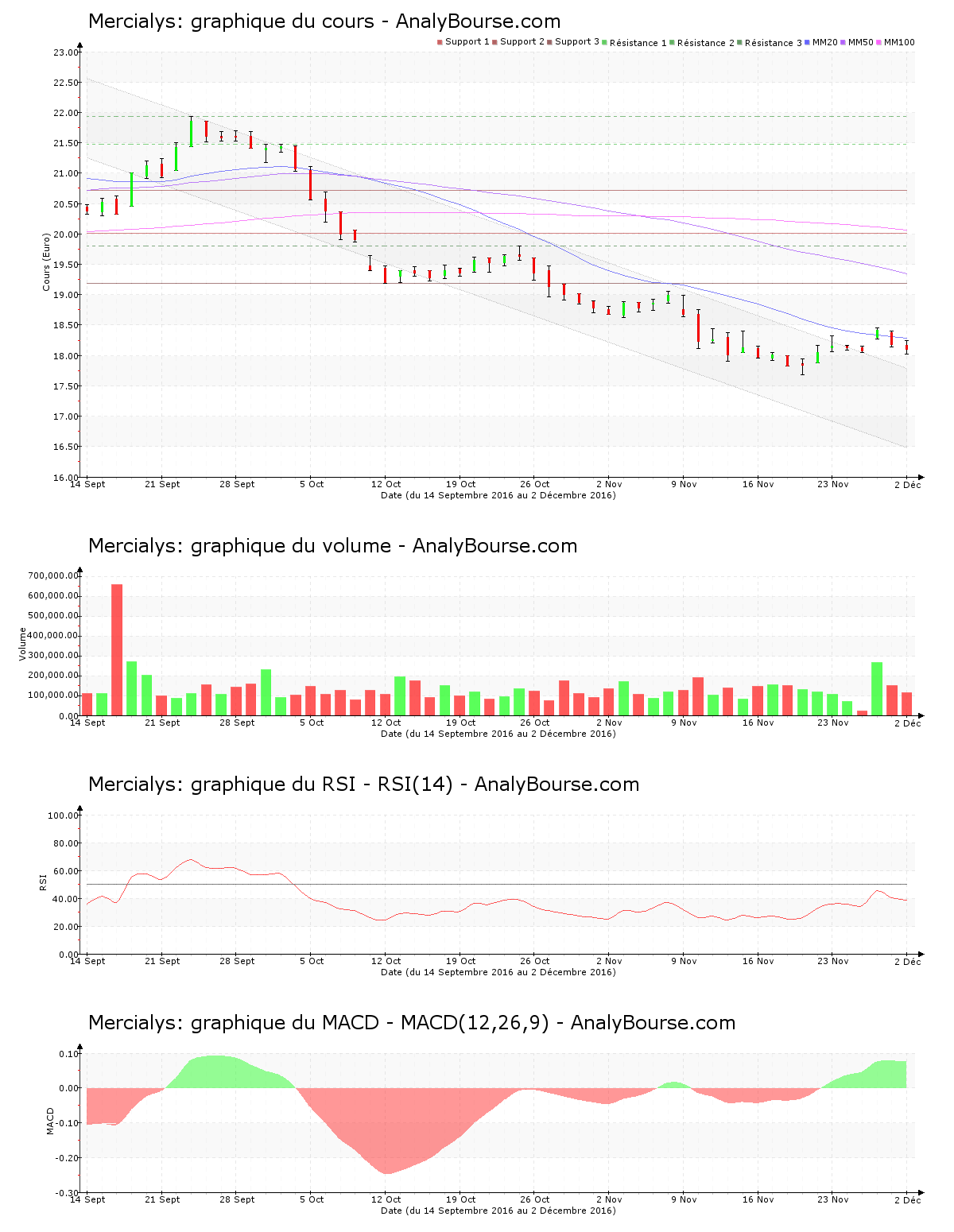Click the 16.50 price axis label

(66, 447)
